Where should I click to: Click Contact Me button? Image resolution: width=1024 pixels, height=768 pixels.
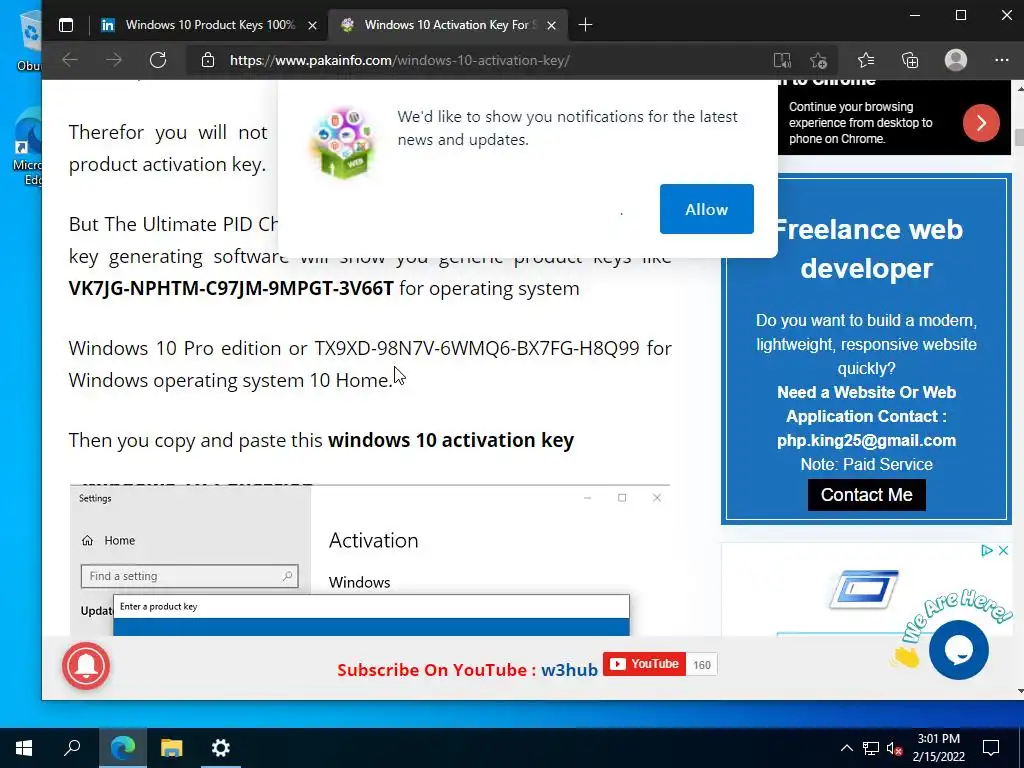866,495
